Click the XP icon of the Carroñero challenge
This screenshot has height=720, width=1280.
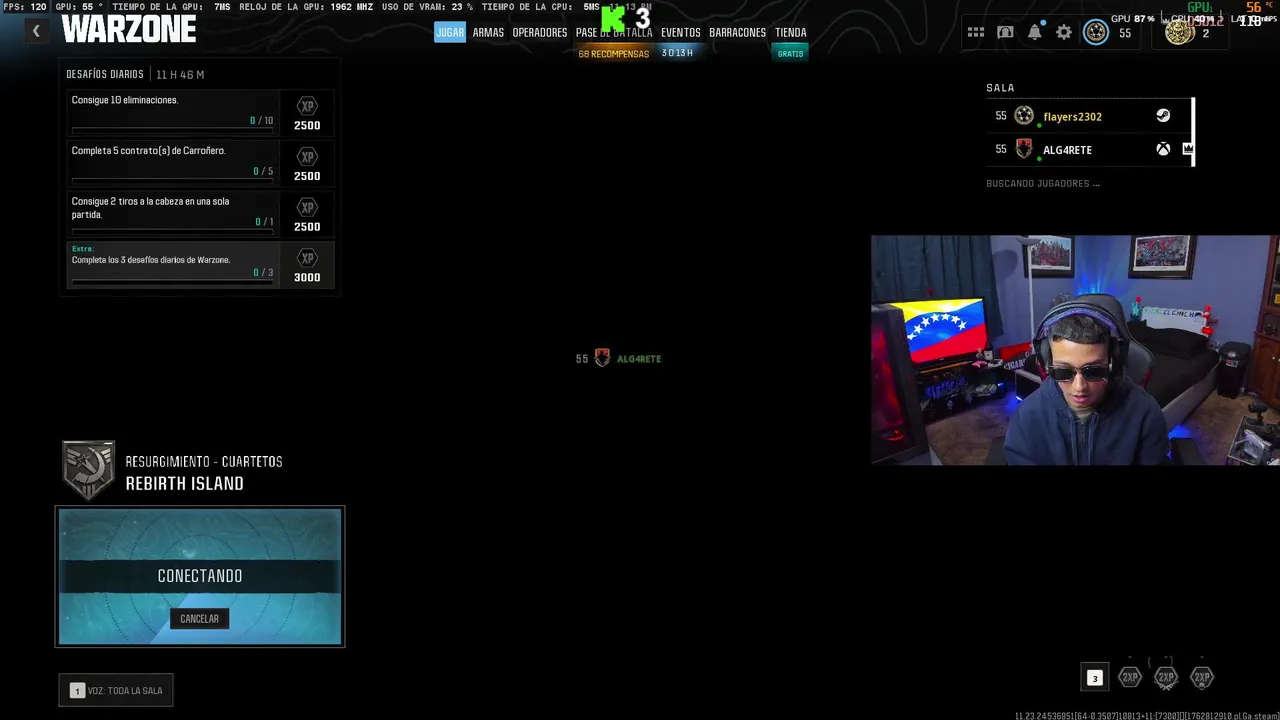coord(307,157)
